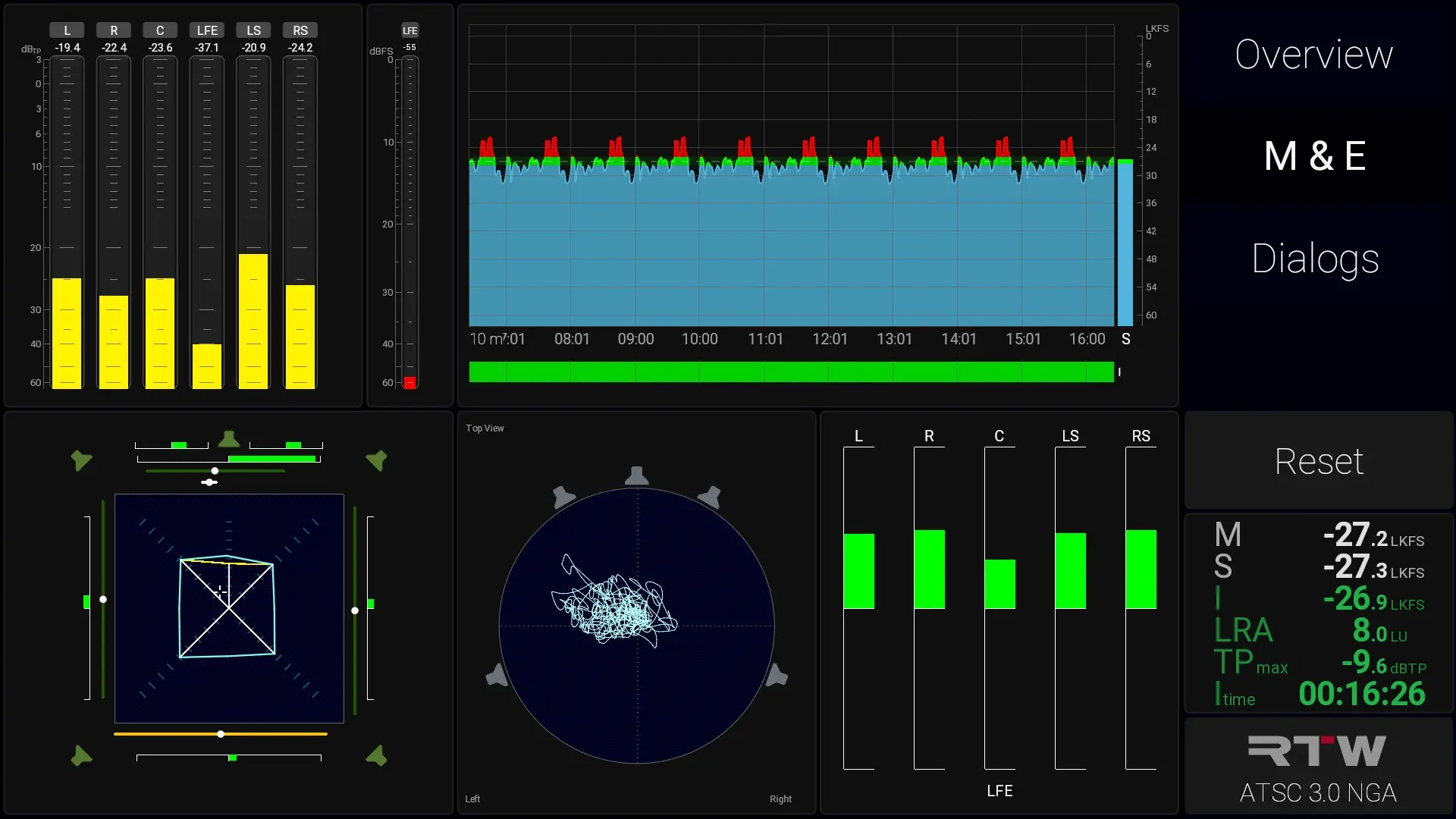Screen dimensions: 1456x819
Task: Click the RTW logo
Action: [1316, 751]
